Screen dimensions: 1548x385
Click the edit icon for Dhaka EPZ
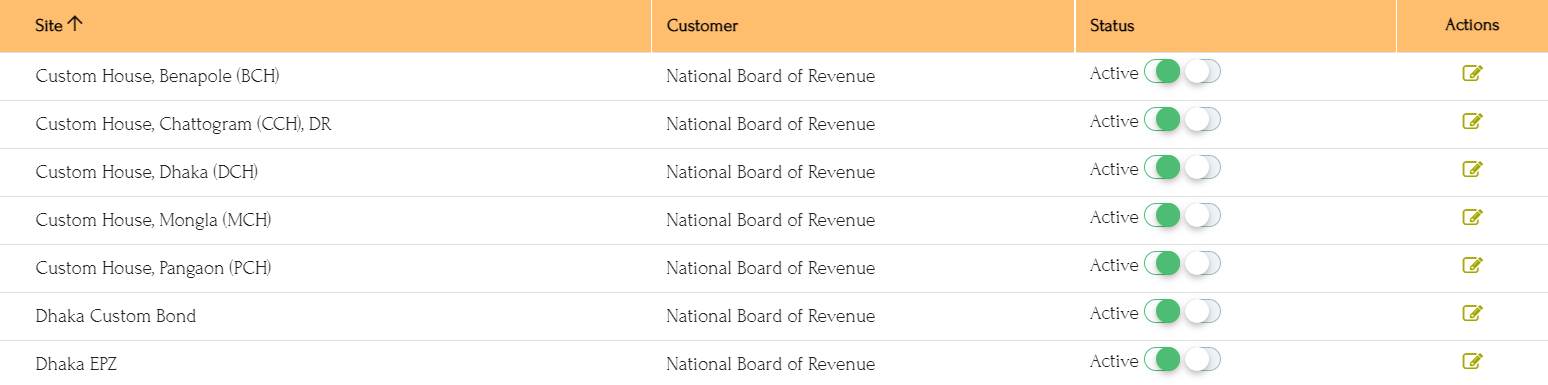click(x=1472, y=361)
